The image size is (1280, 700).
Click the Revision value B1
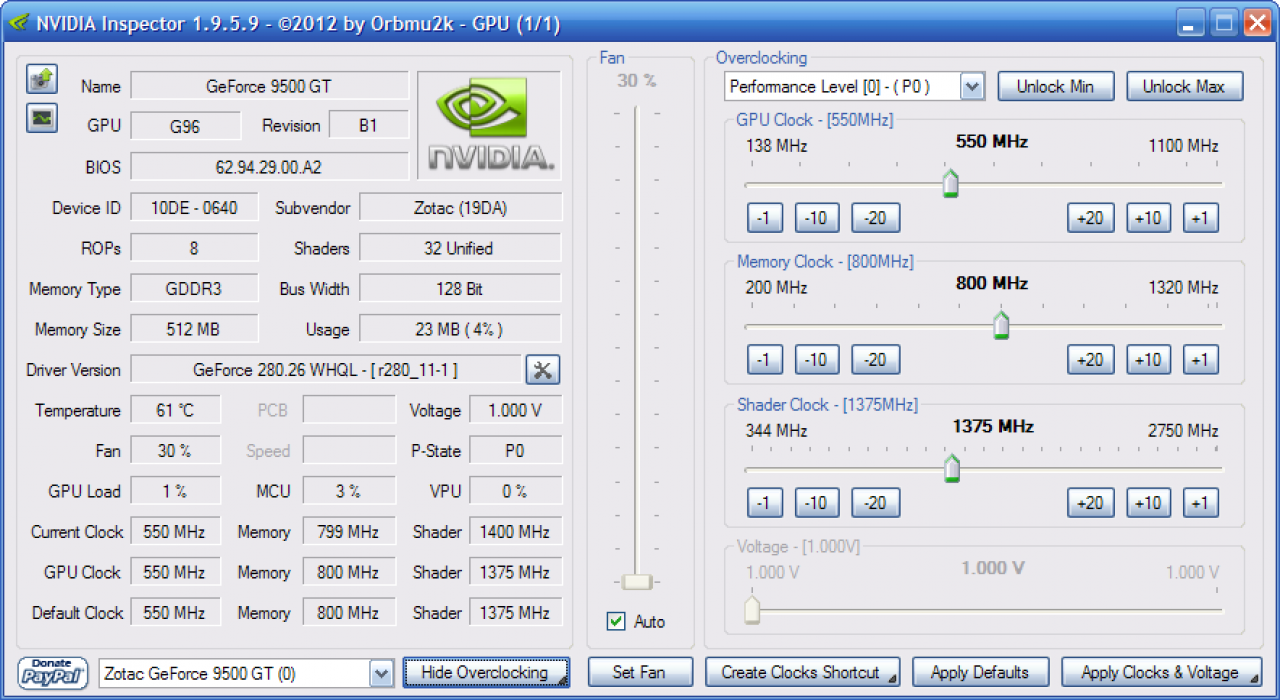coord(368,126)
